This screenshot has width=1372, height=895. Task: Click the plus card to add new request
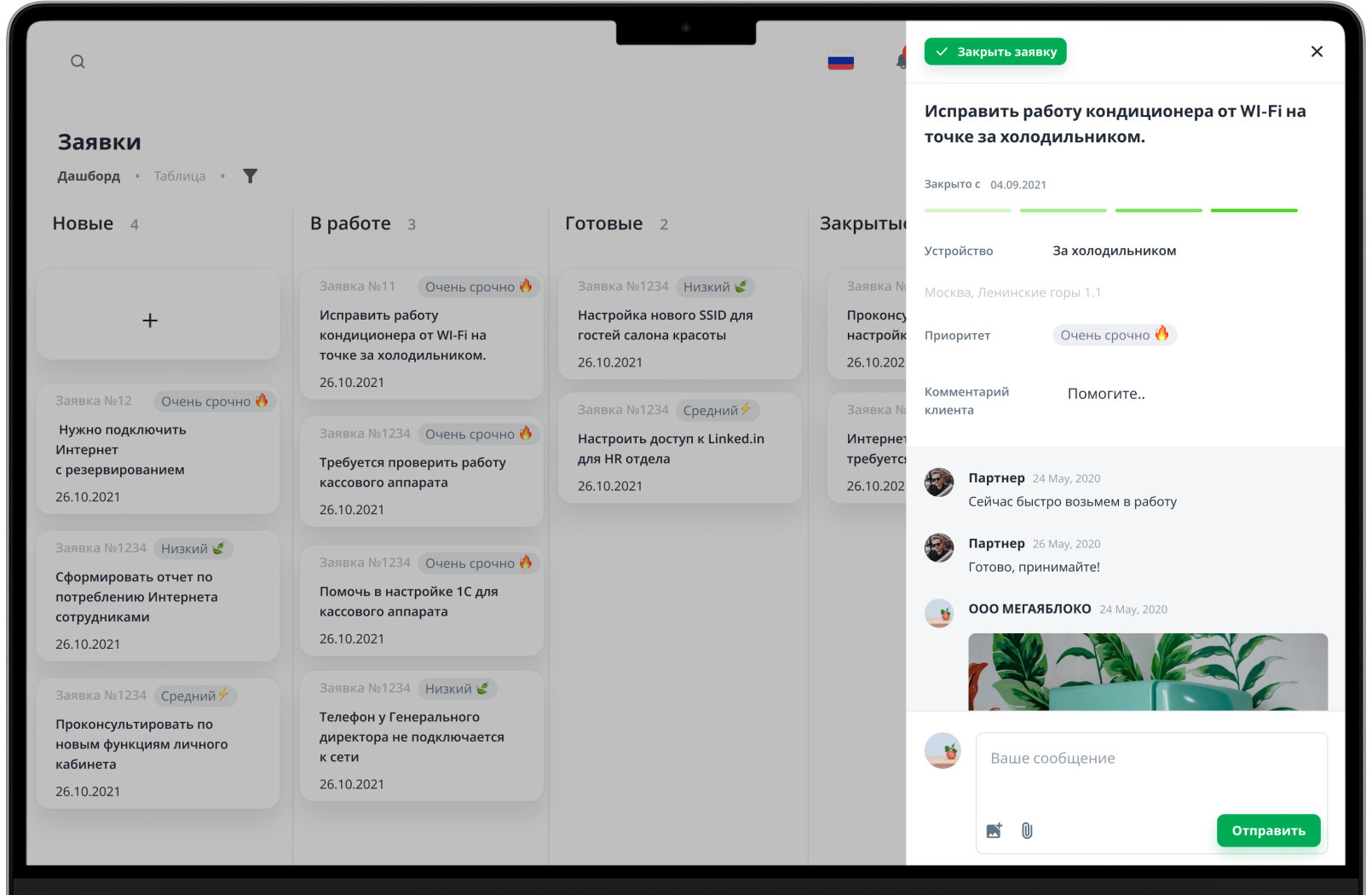[x=159, y=315]
